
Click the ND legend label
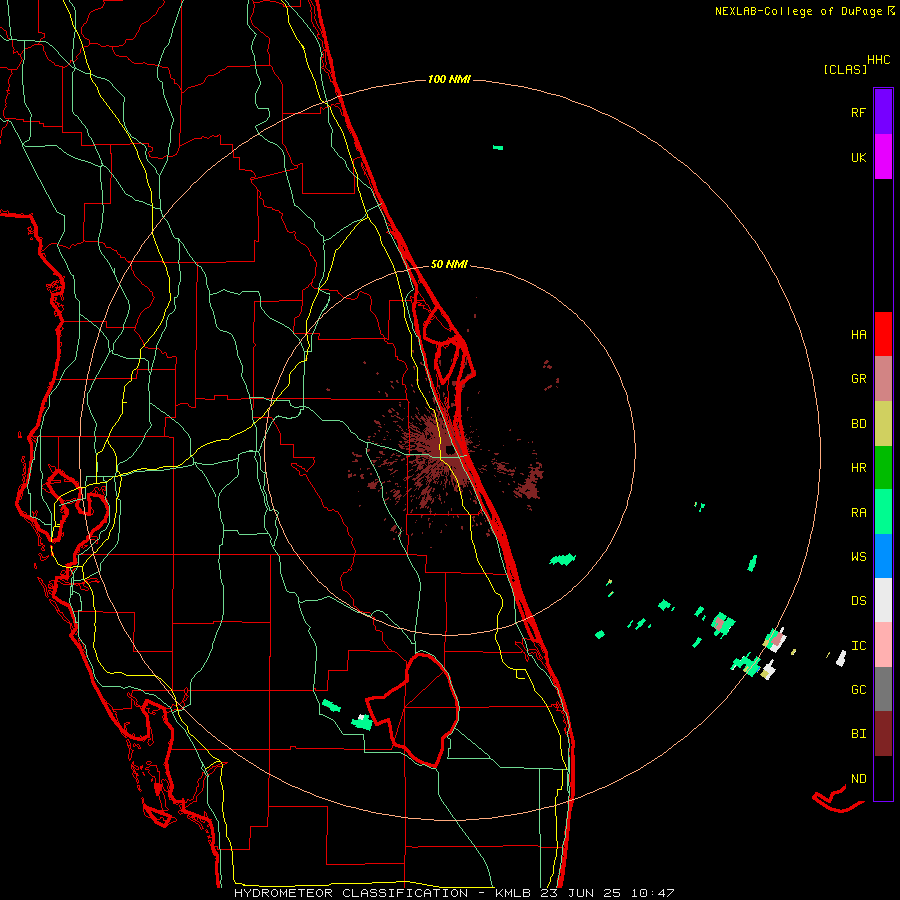pos(858,778)
